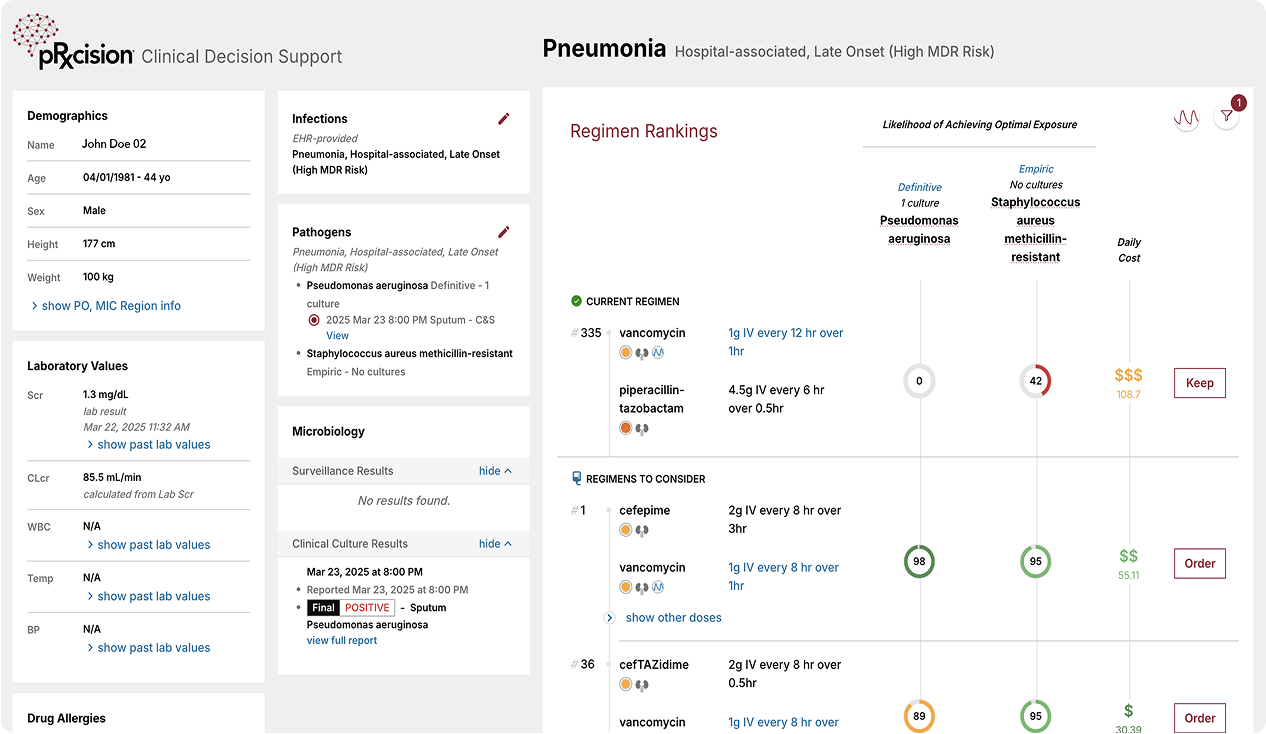Click kidney icon under piperacillin-tazobactam
This screenshot has width=1266, height=734.
[642, 428]
